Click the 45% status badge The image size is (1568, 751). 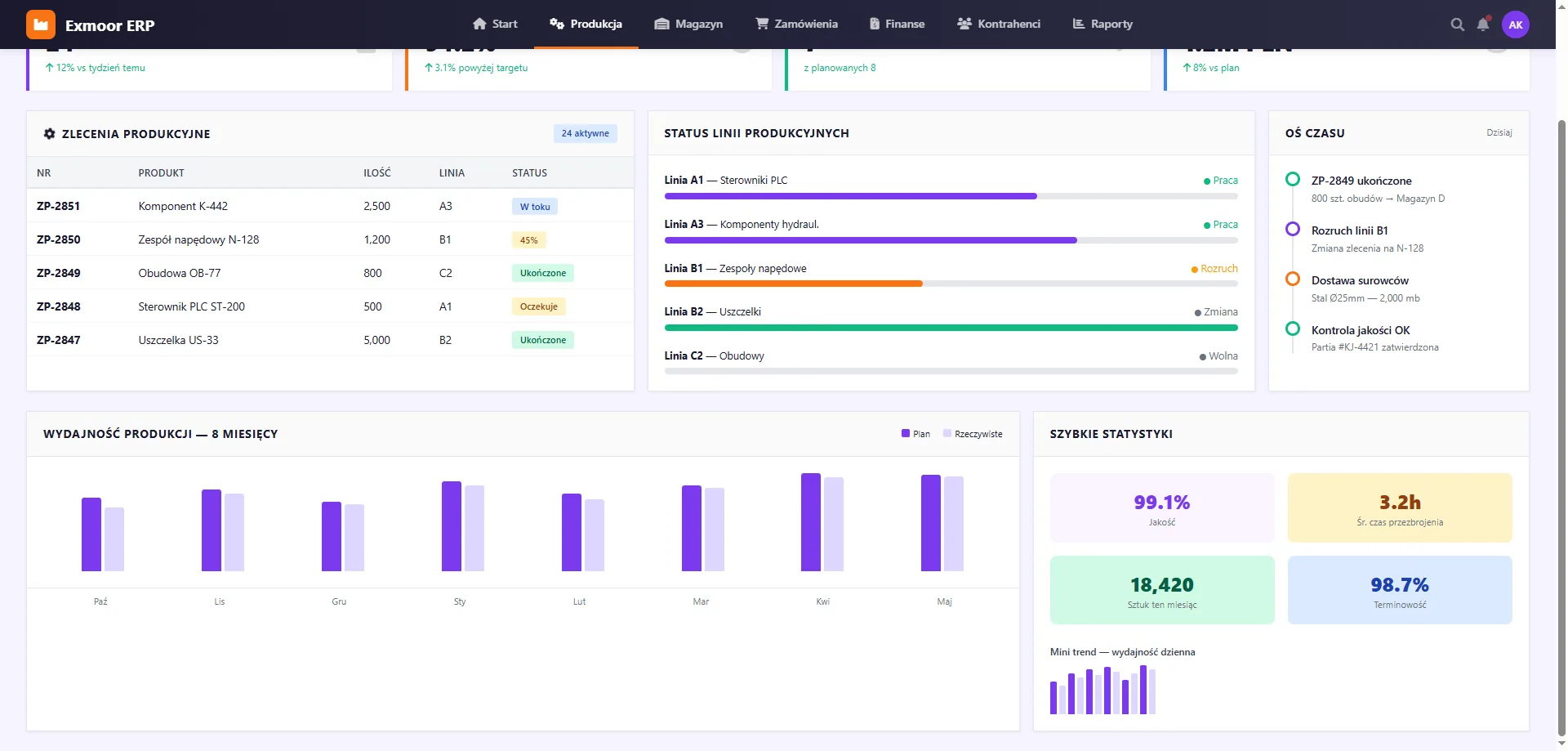(x=529, y=240)
